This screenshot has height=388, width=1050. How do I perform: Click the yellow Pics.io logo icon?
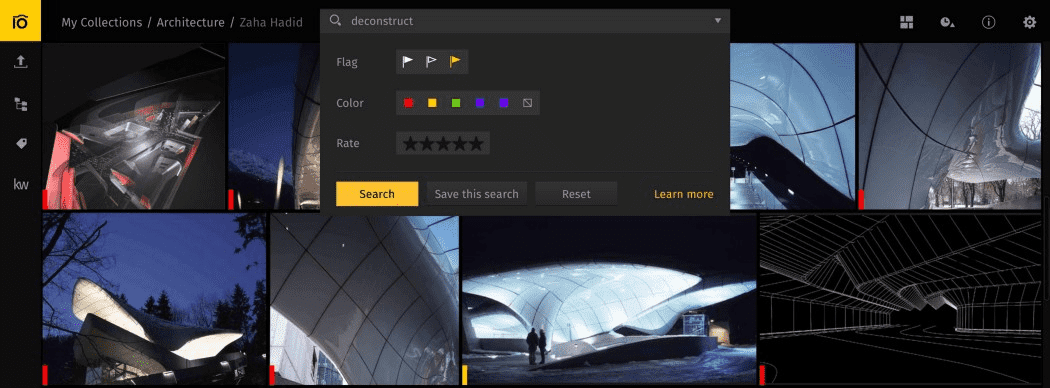[x=20, y=21]
